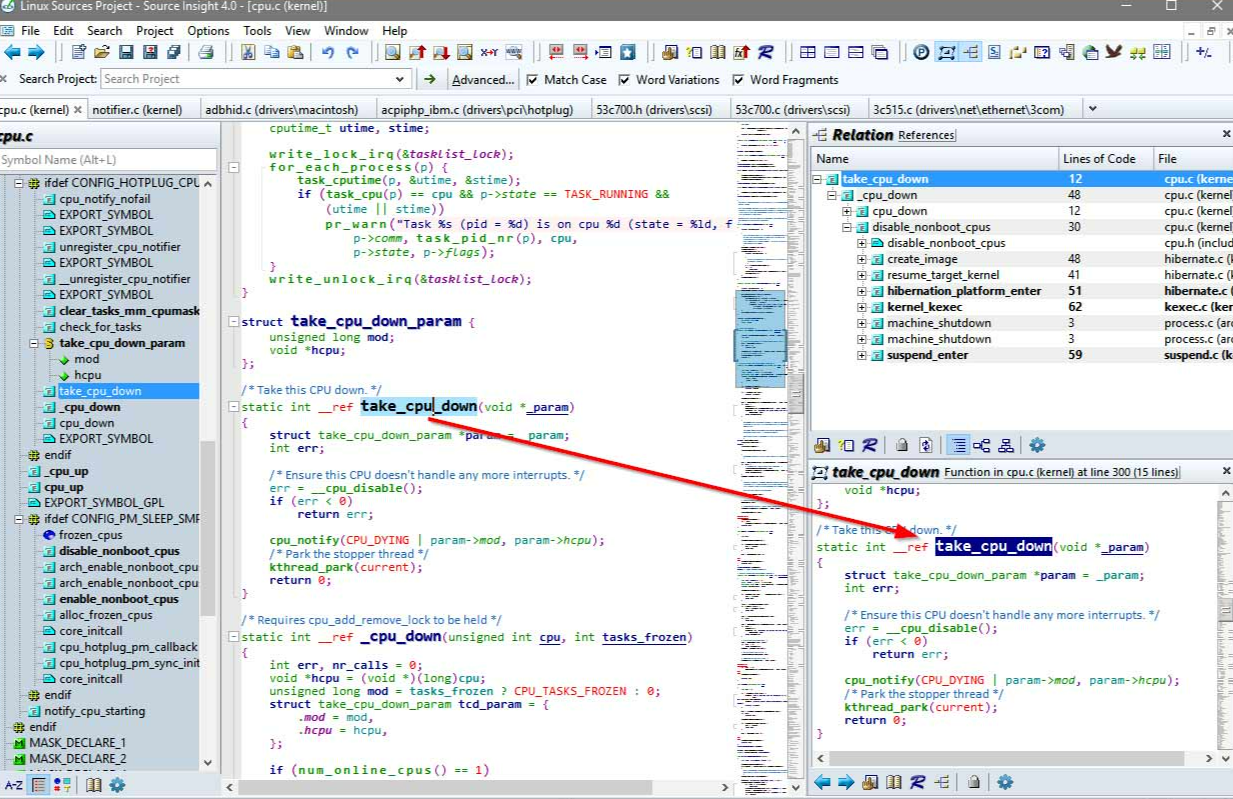
Task: Open the Project menu
Action: [x=154, y=31]
